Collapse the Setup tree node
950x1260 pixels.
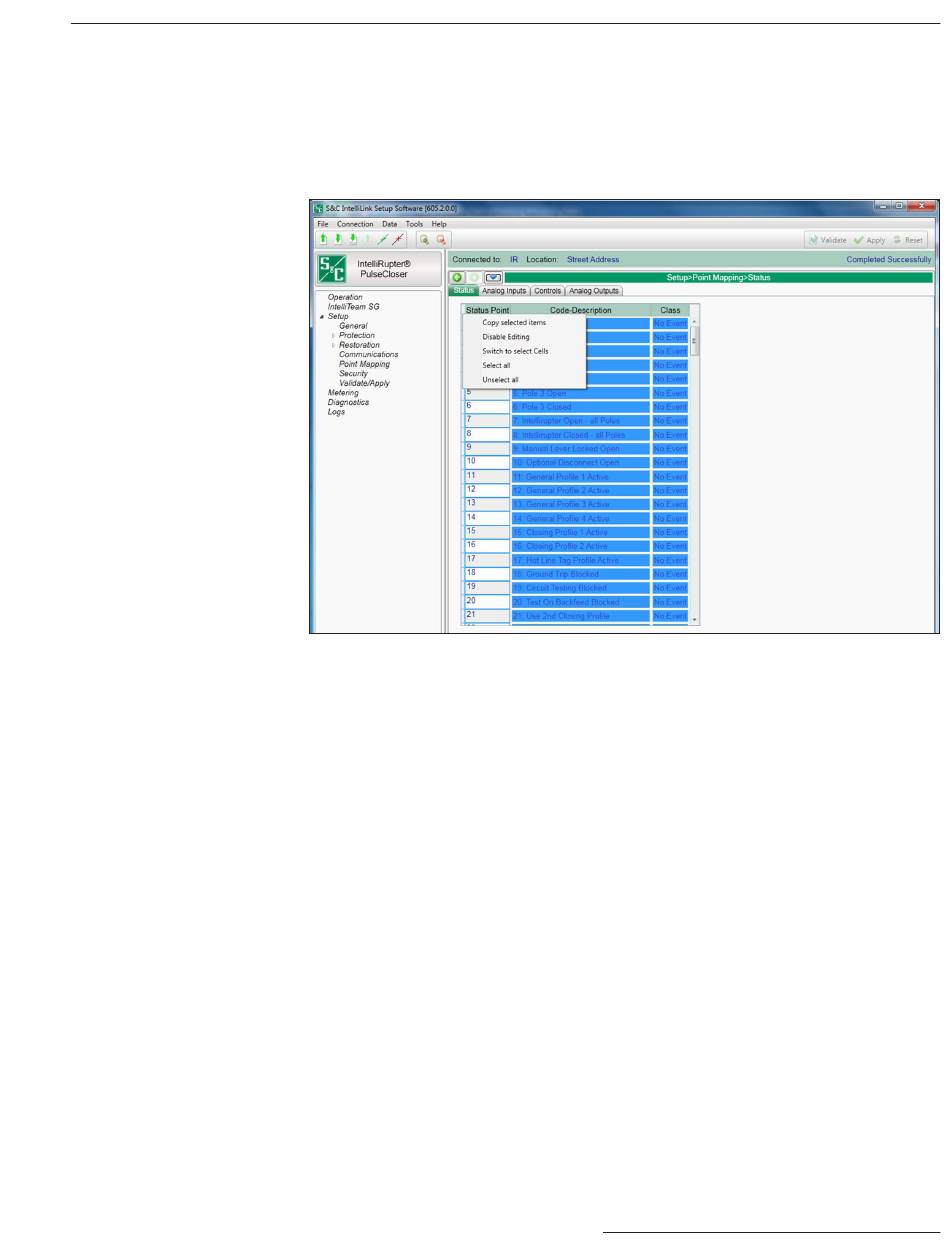320,316
